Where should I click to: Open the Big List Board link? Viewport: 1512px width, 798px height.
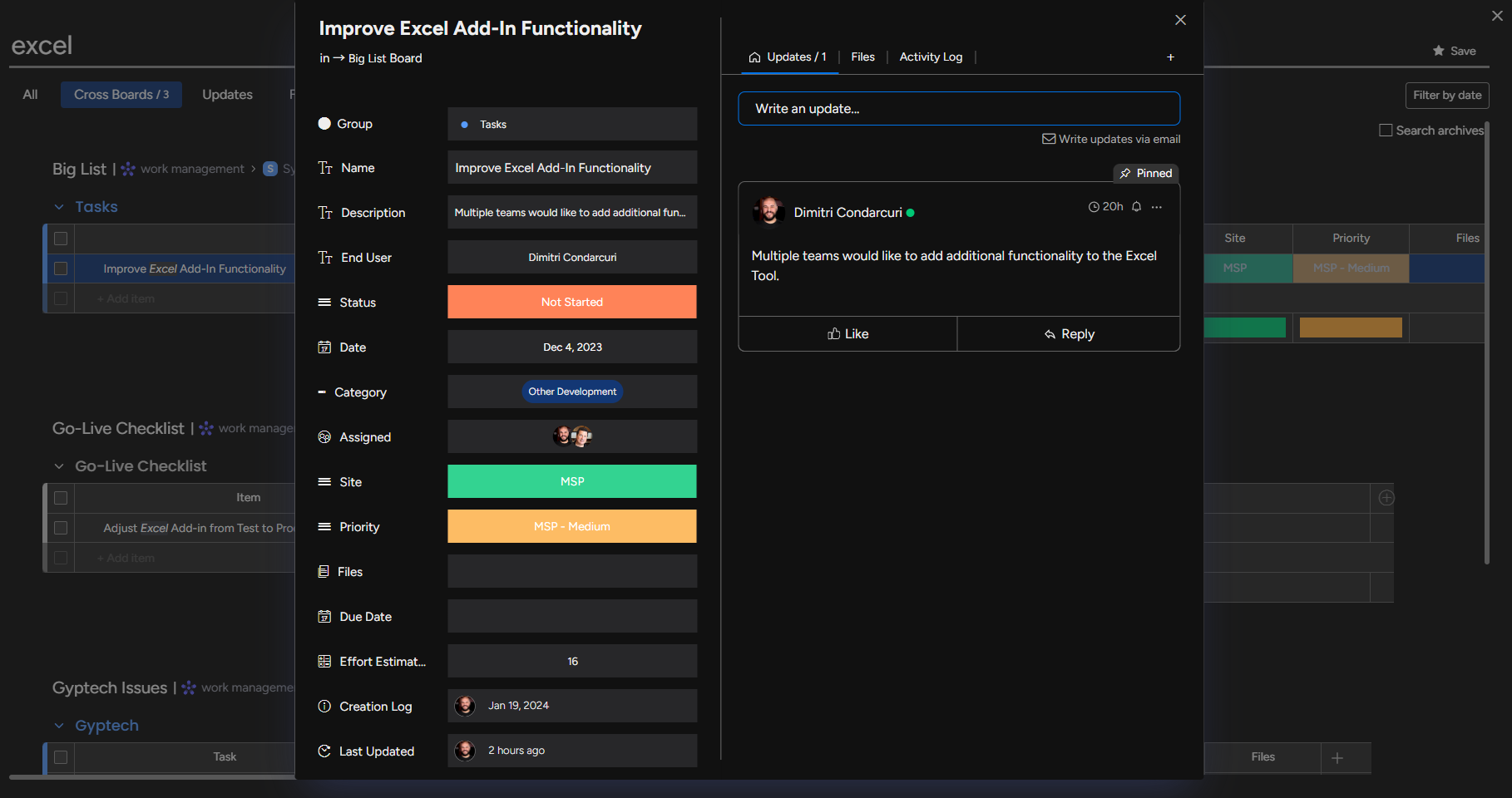(x=385, y=58)
